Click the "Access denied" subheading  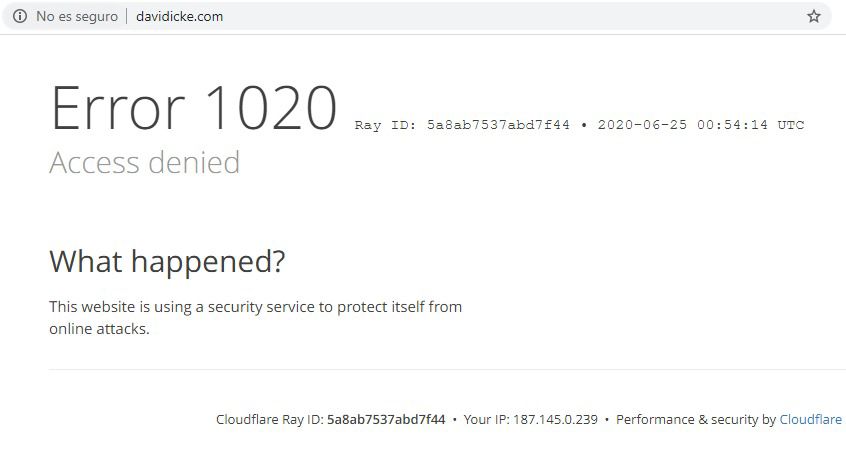(x=145, y=162)
